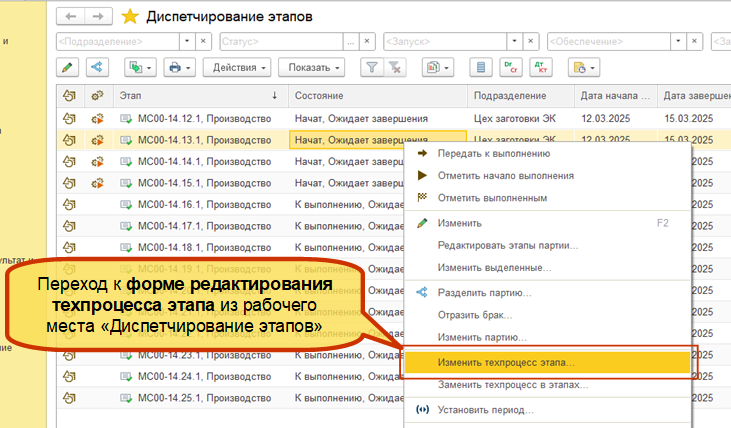Click Цех заготовки ЭК in first row
This screenshot has height=428, width=731.
515,118
